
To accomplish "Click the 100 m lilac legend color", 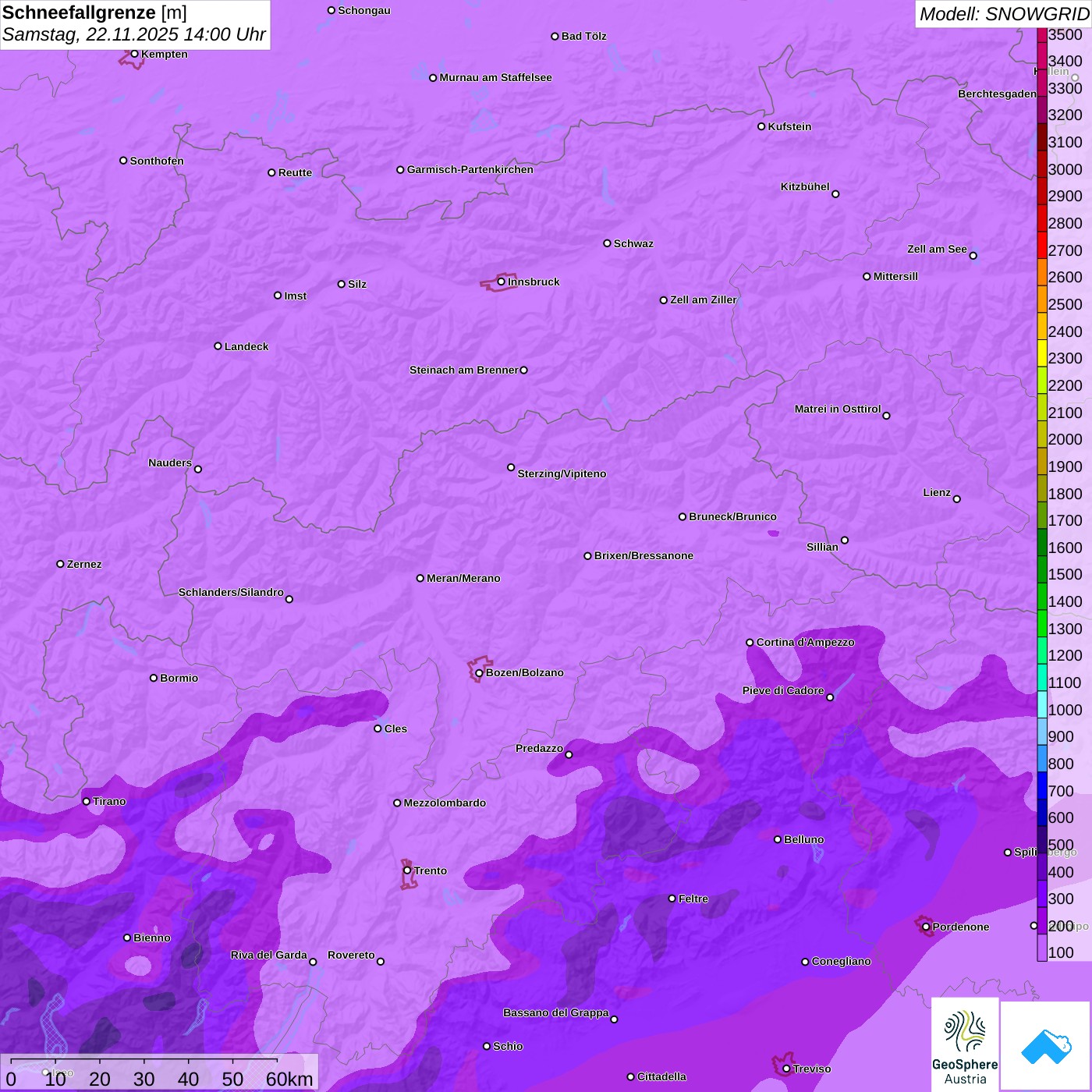I will coord(1042,948).
